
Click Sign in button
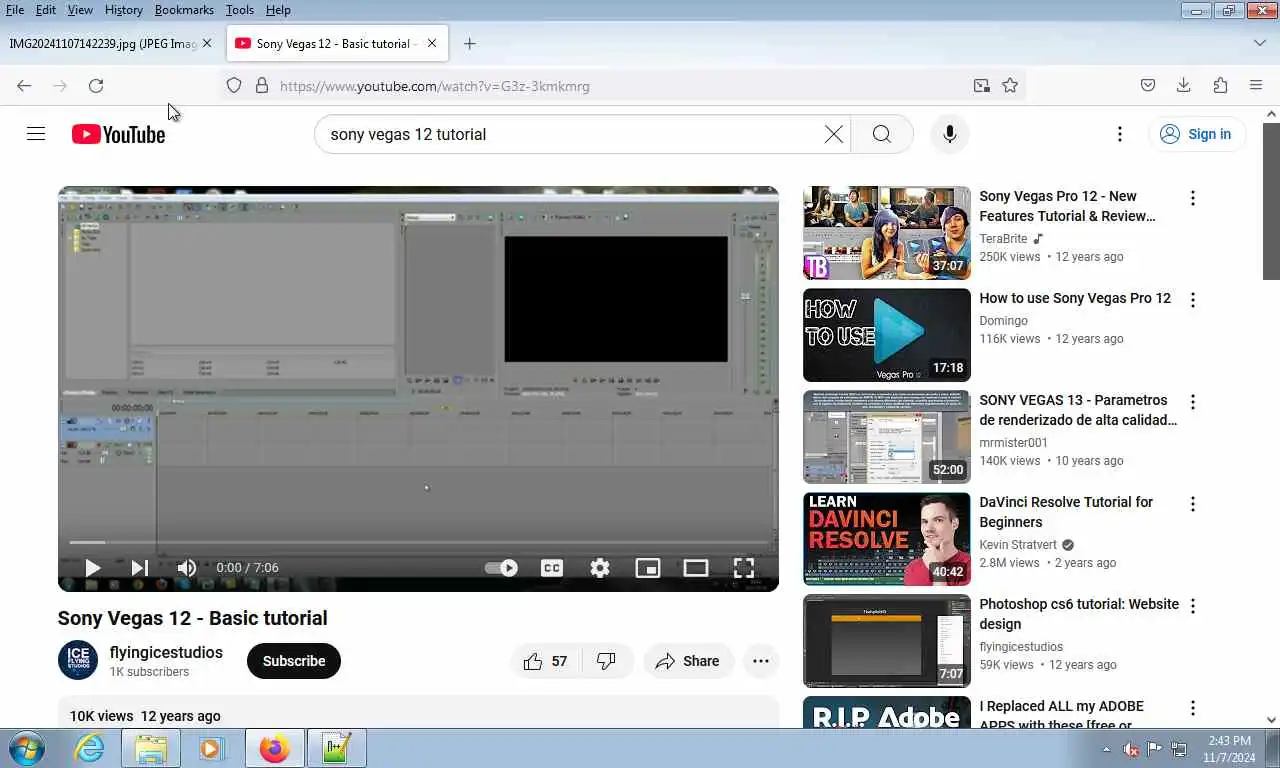tap(1196, 134)
